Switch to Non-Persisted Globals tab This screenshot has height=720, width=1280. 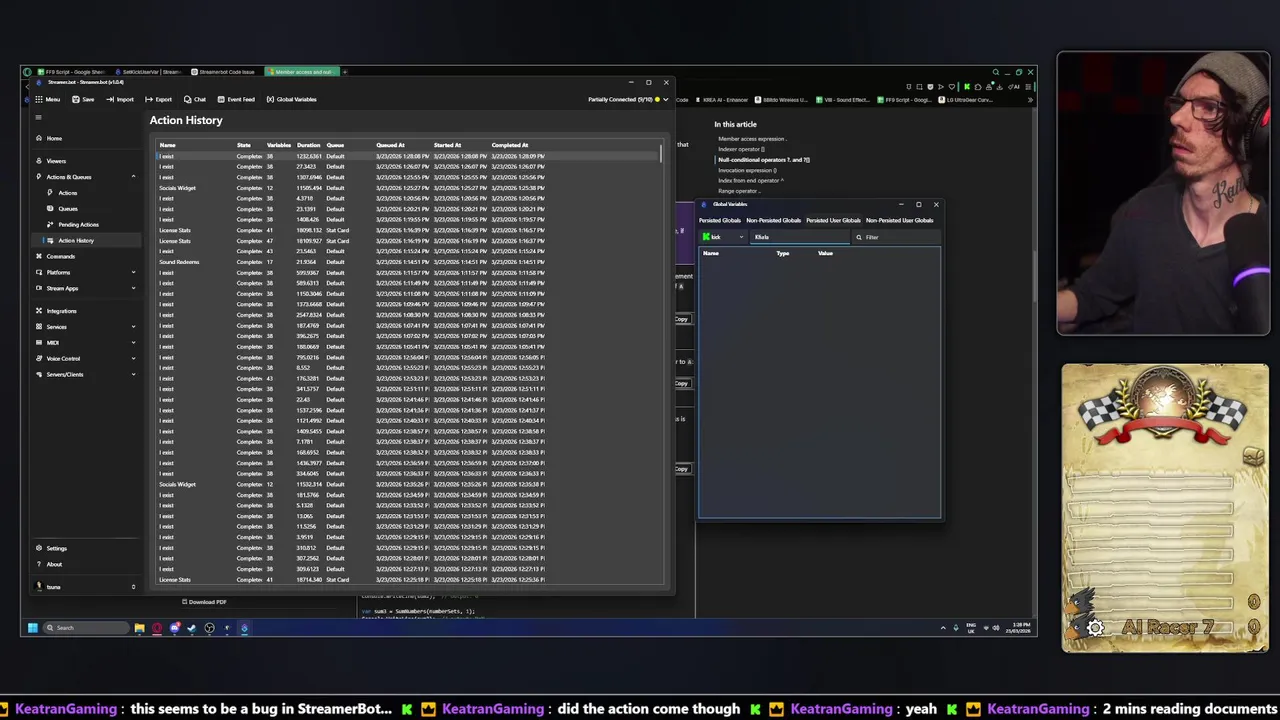tap(773, 220)
